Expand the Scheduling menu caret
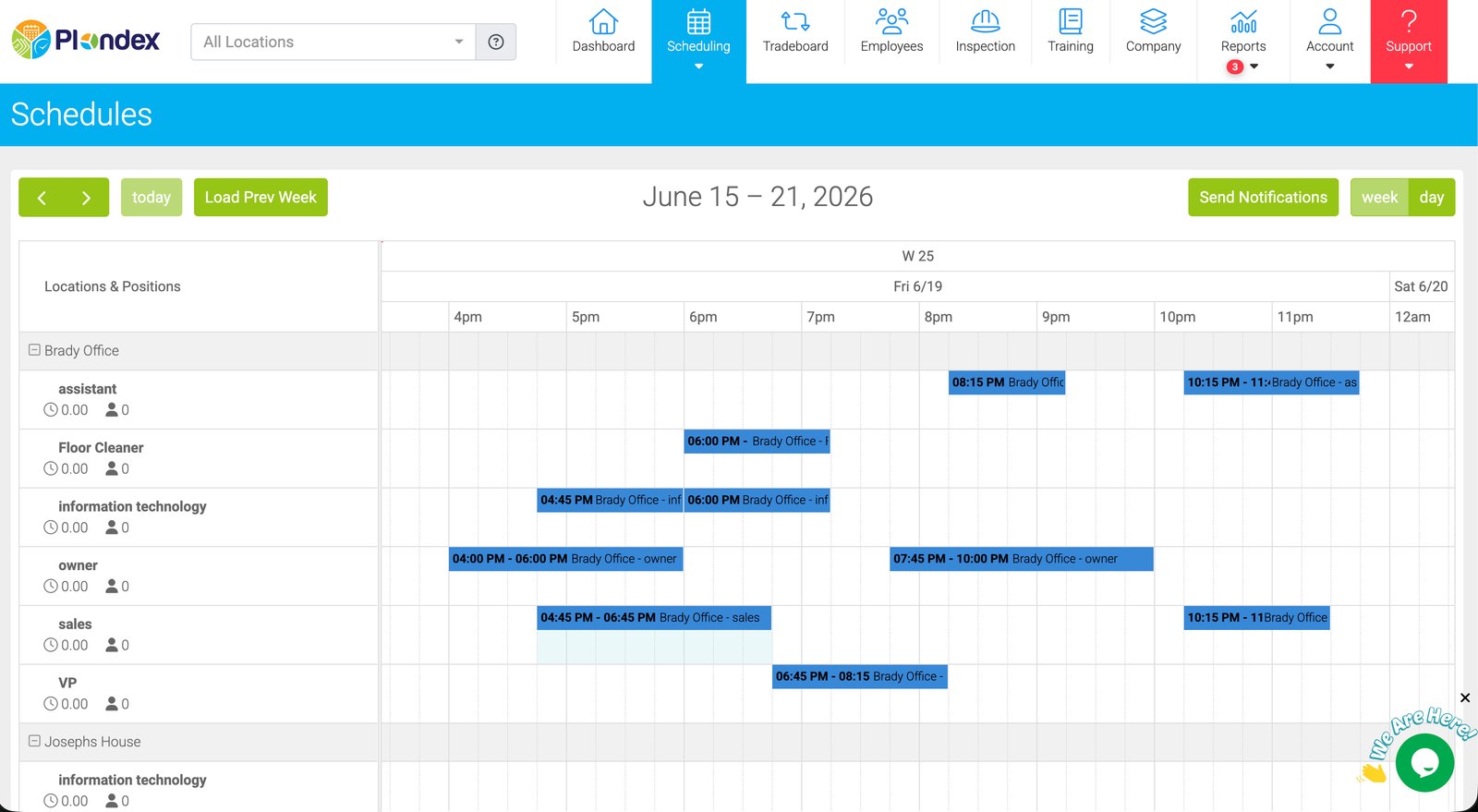Viewport: 1478px width, 812px height. click(x=698, y=67)
